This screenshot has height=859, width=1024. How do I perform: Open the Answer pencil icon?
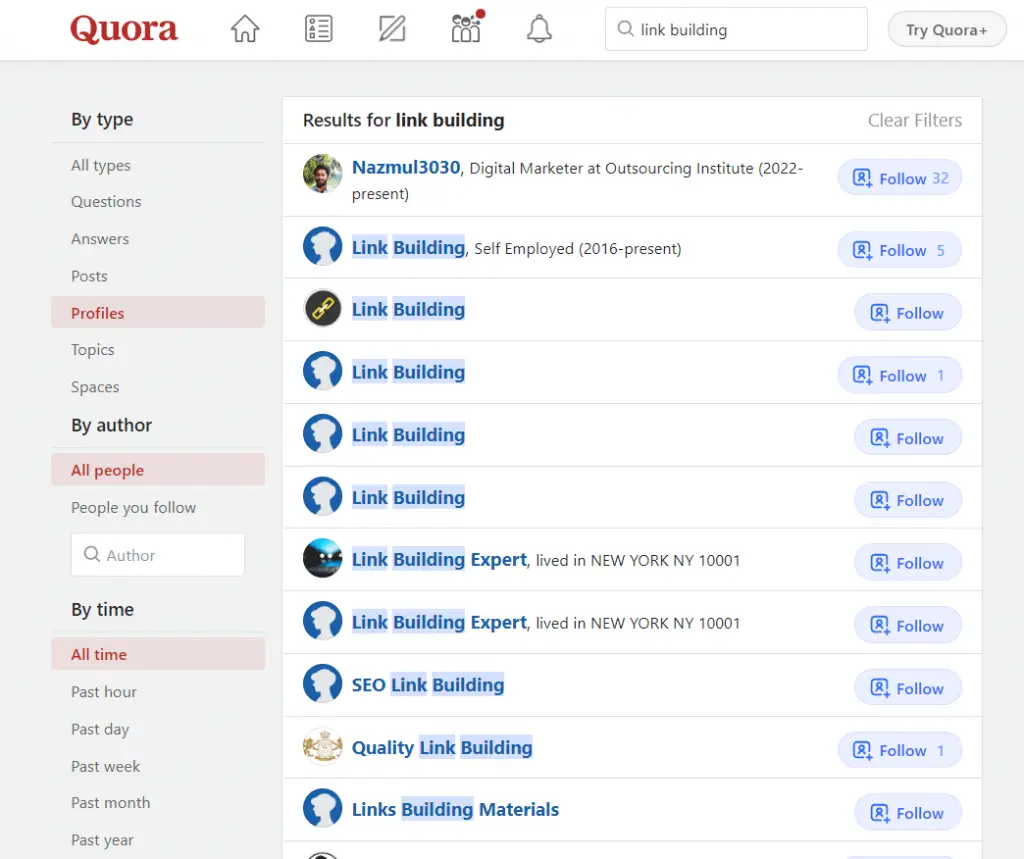(x=392, y=29)
